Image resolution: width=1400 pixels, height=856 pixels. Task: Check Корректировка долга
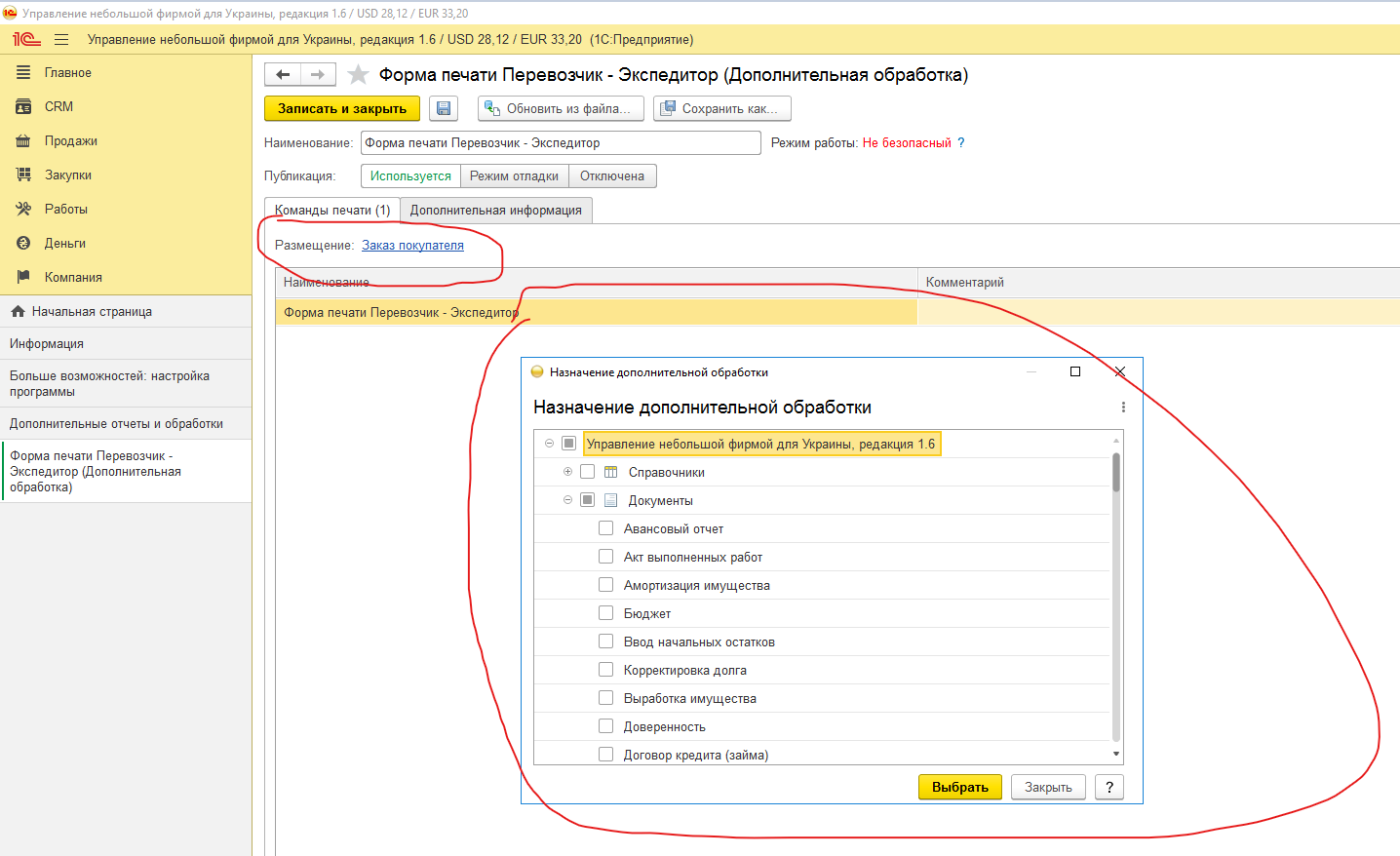[x=605, y=670]
